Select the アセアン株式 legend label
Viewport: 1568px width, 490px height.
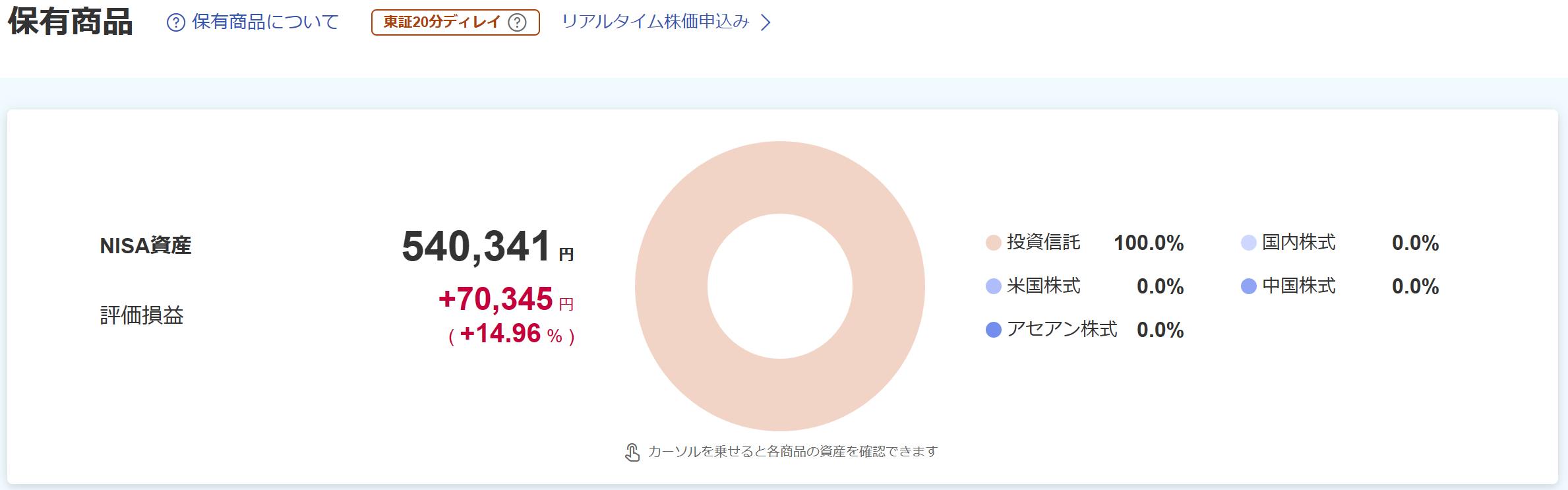1062,330
